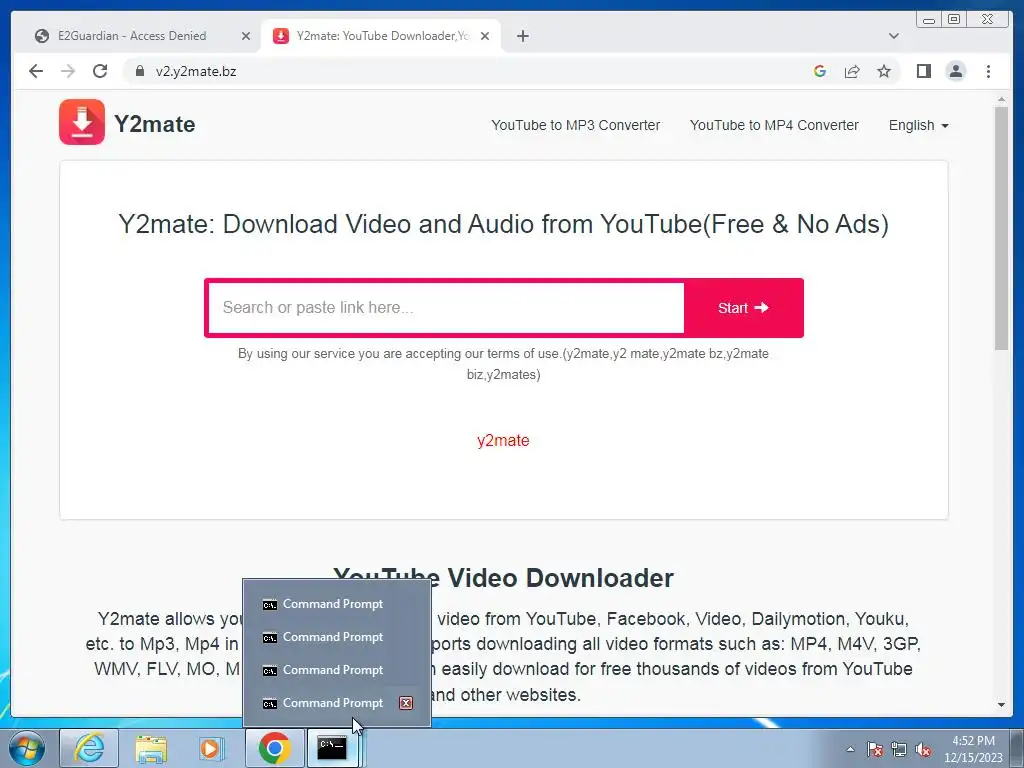Click the lock icon in address bar
The height and width of the screenshot is (768, 1024).
[x=139, y=71]
